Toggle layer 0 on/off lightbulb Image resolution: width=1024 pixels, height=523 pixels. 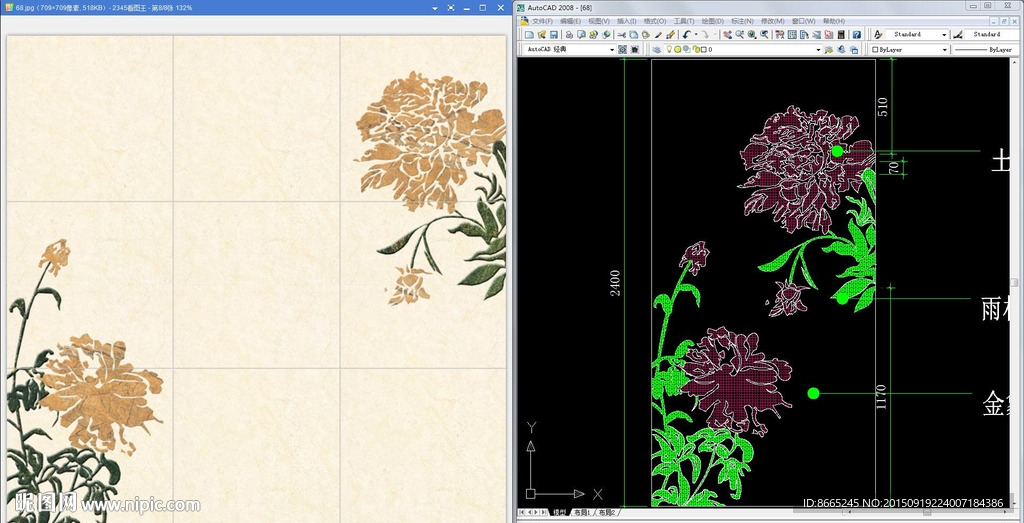[x=669, y=49]
